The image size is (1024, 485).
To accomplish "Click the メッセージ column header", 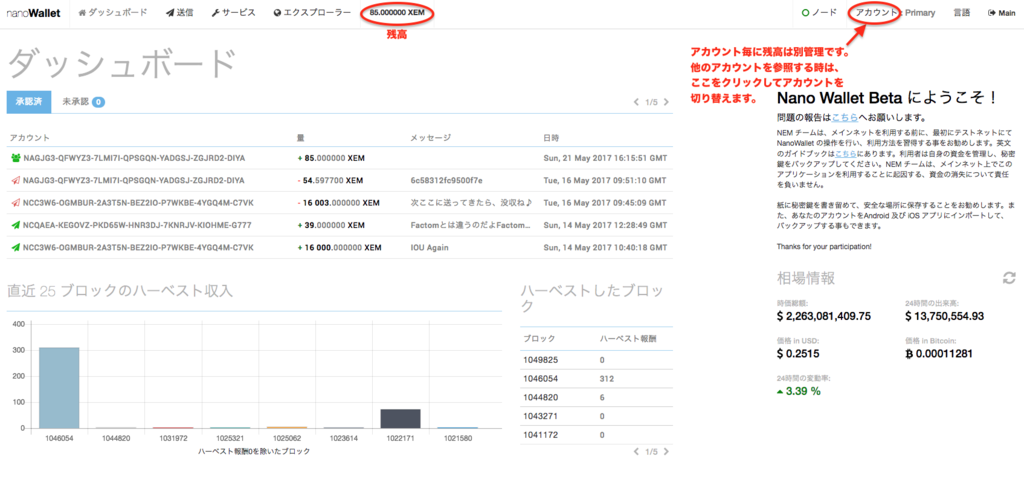I will [x=430, y=138].
